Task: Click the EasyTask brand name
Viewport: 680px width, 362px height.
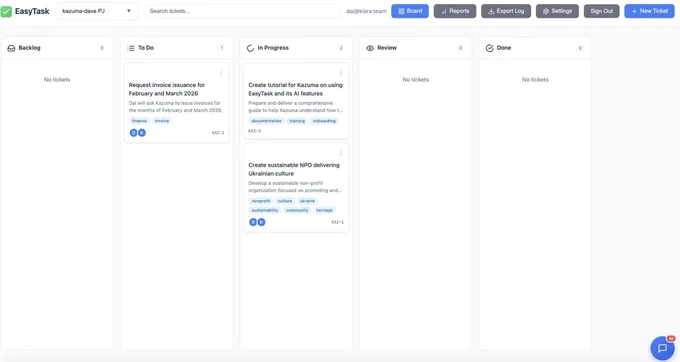Action: 32,11
